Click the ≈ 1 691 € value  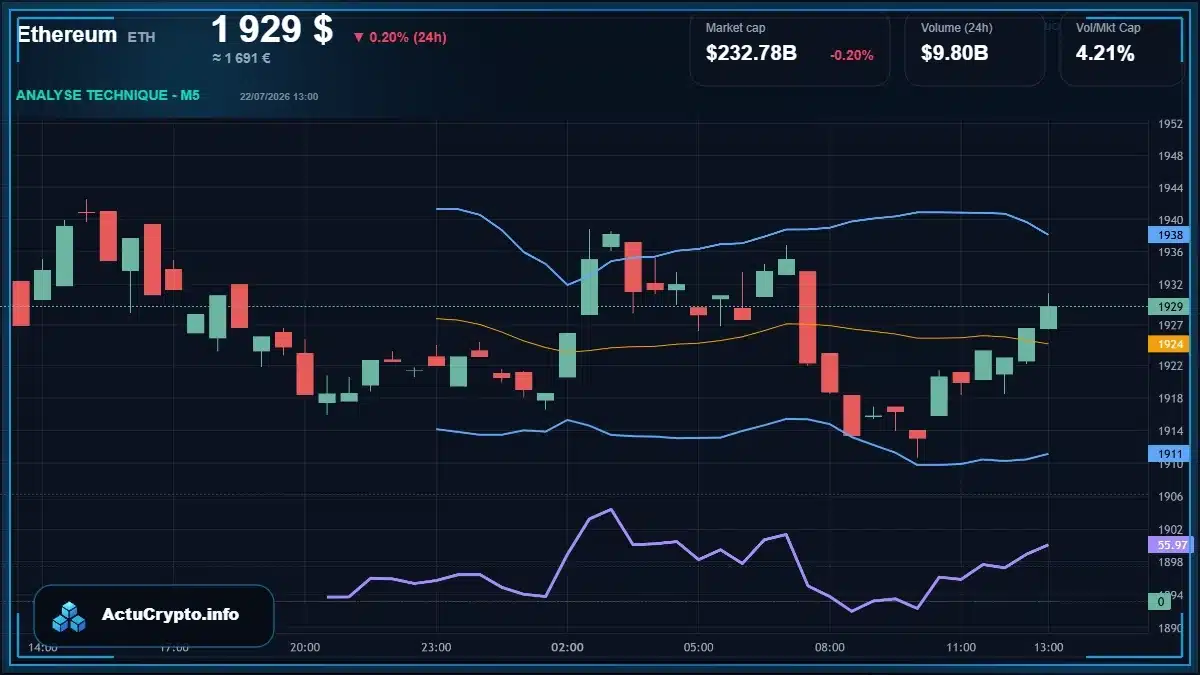coord(241,58)
